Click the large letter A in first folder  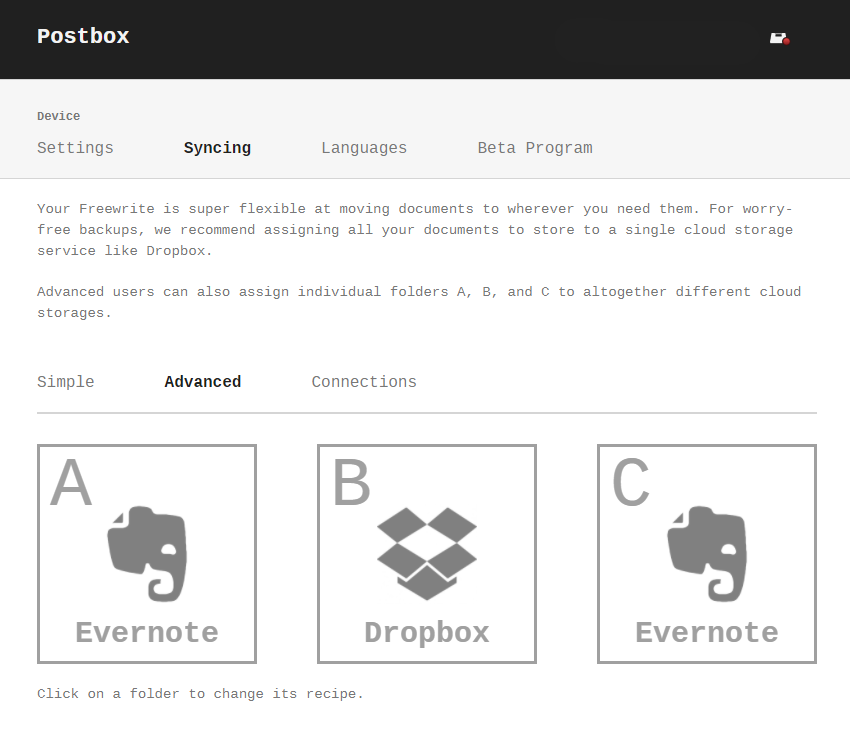coord(71,482)
